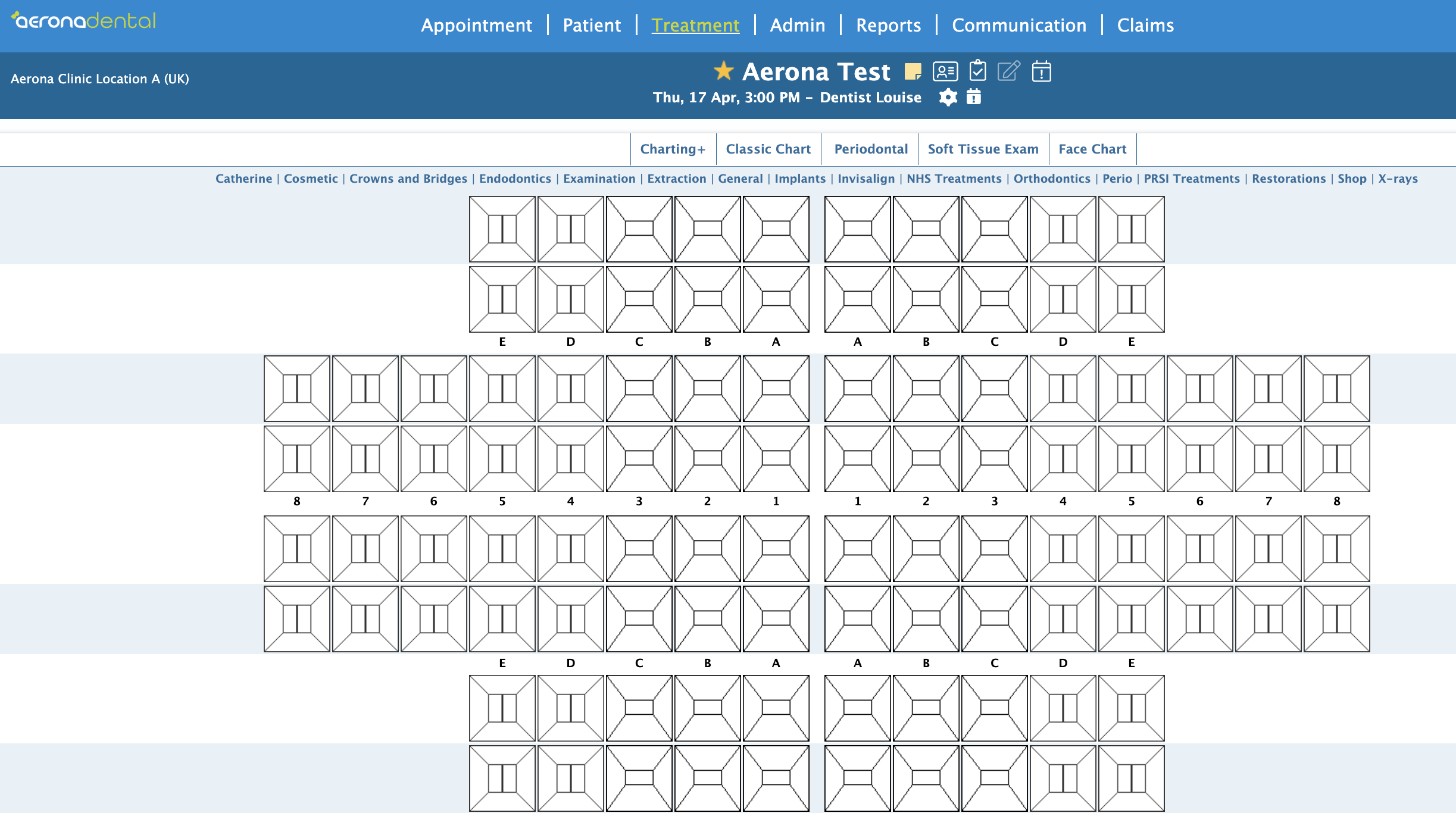Open the Reports menu
The image size is (1456, 813).
(x=888, y=25)
